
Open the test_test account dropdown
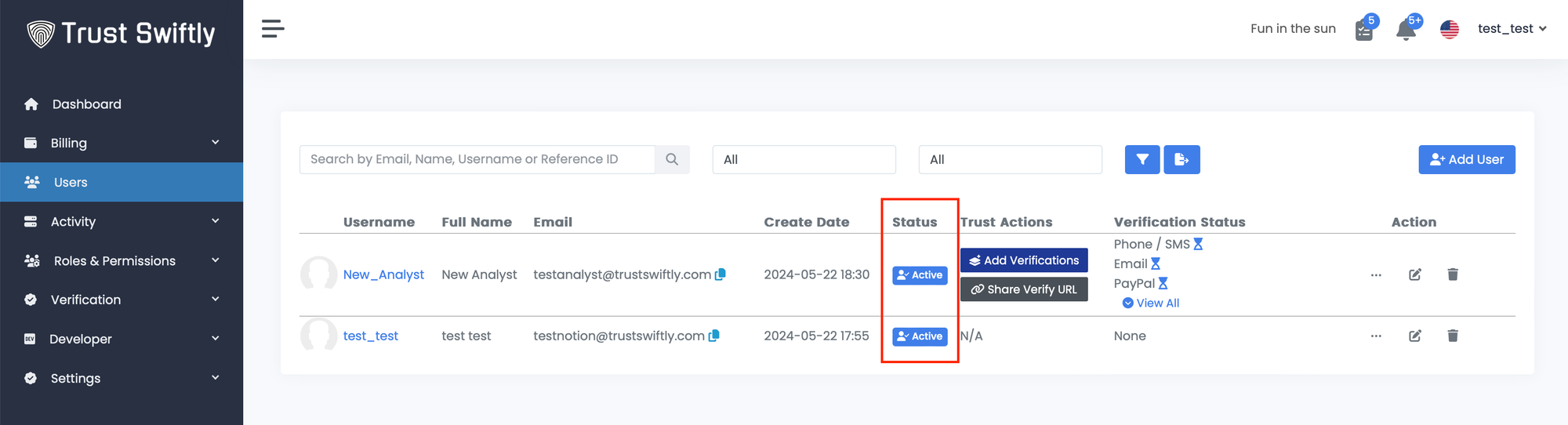[x=1512, y=29]
